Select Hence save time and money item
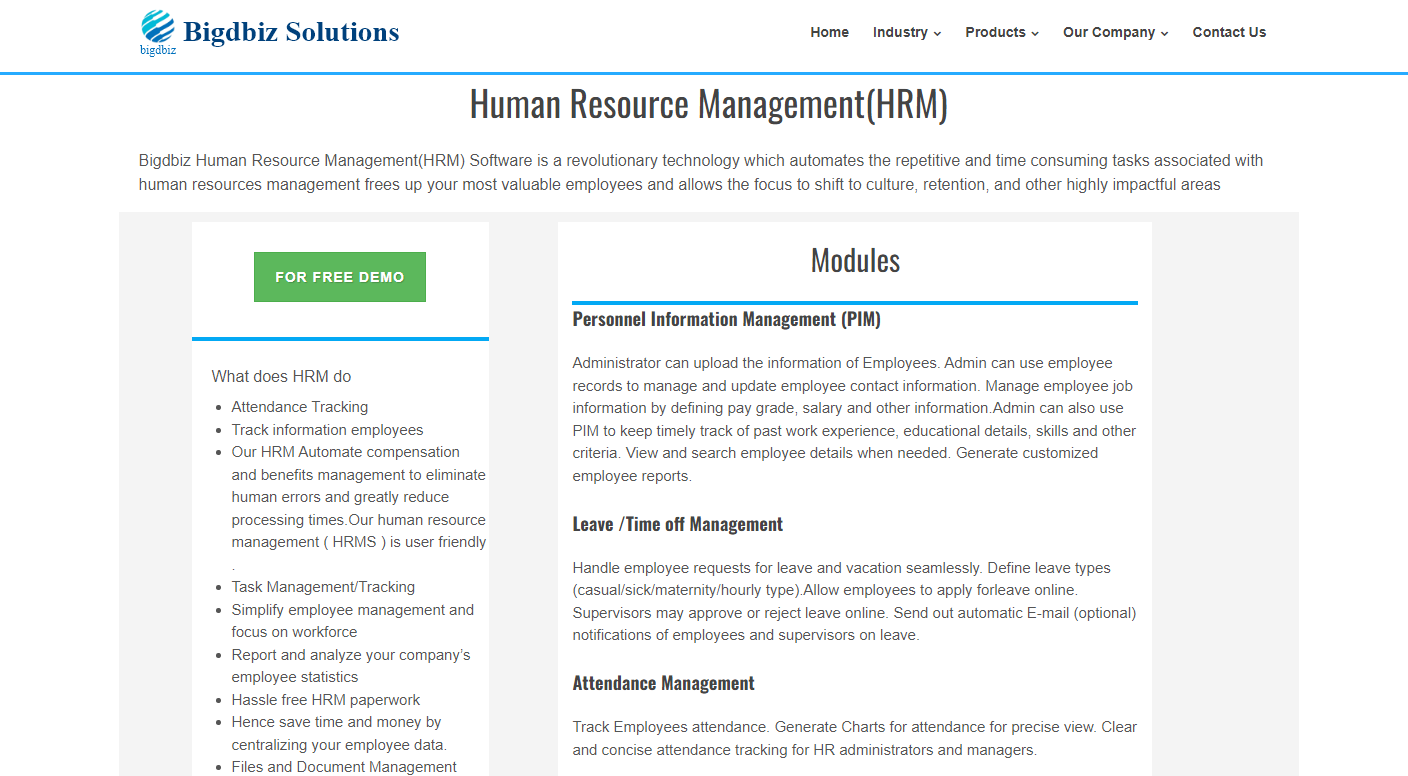This screenshot has height=776, width=1408. click(339, 733)
